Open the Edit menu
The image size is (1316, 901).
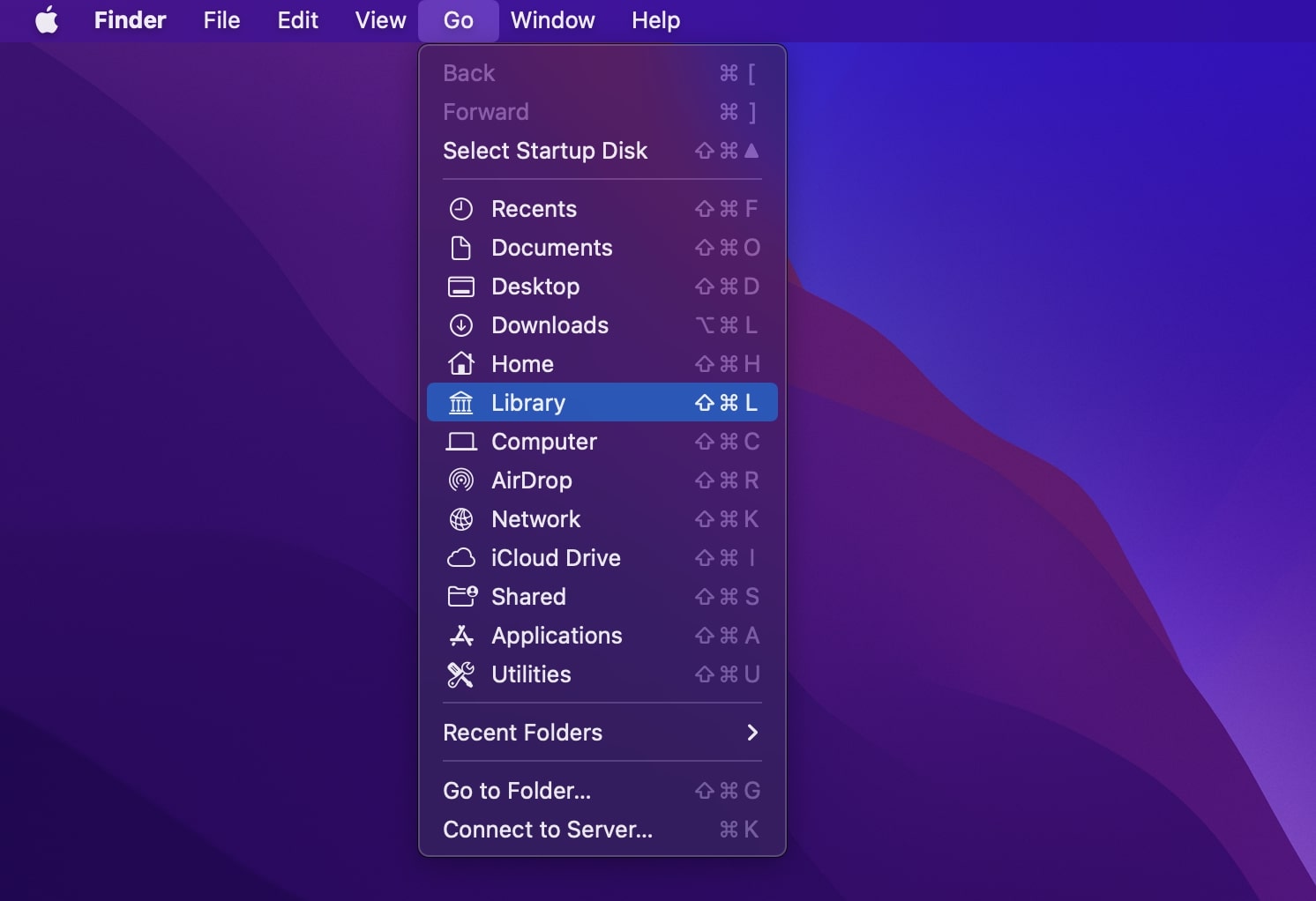click(298, 20)
